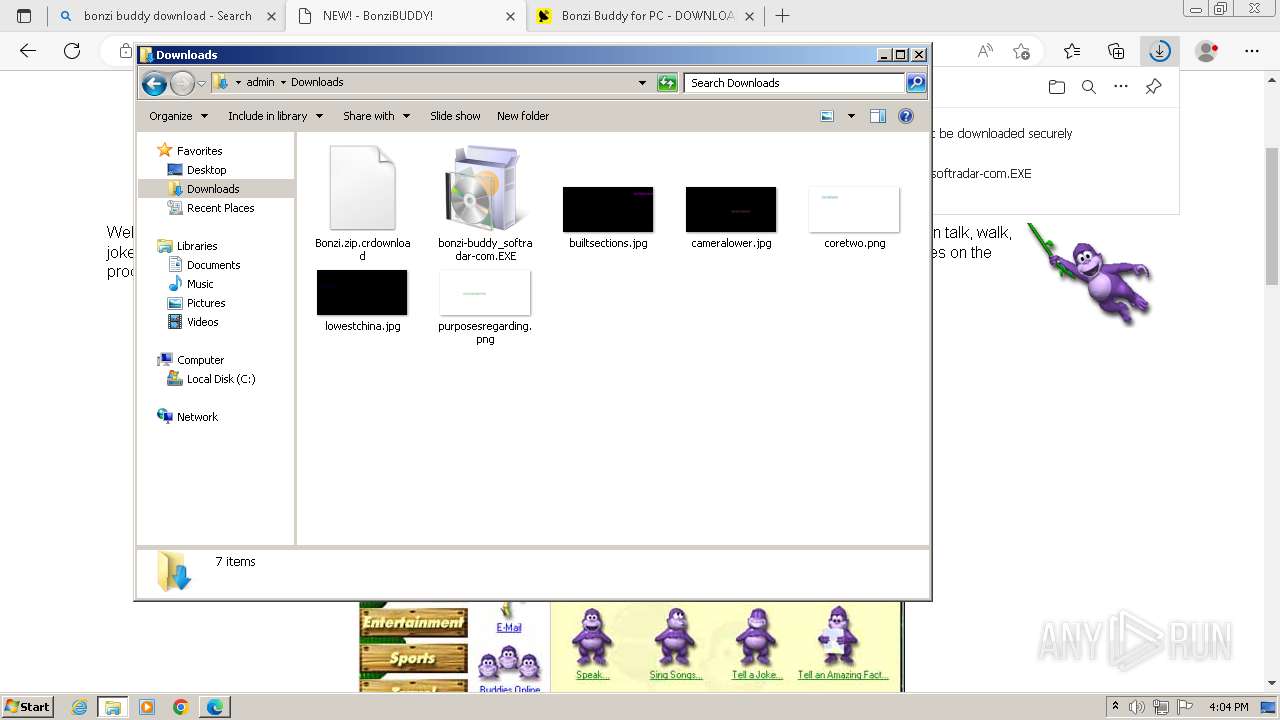Screen dimensions: 1280x720
Task: Click admin in the address breadcrumb
Action: pyautogui.click(x=260, y=83)
